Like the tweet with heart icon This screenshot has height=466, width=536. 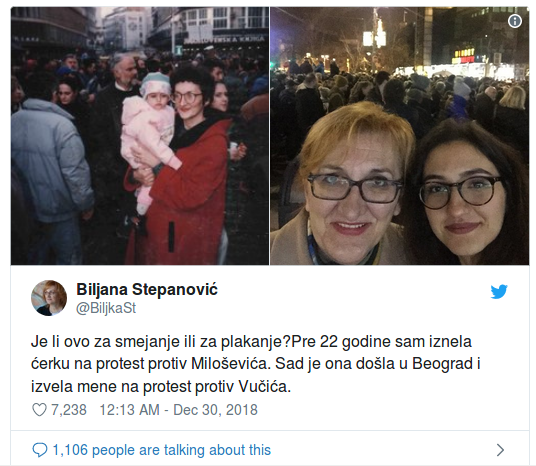39,410
